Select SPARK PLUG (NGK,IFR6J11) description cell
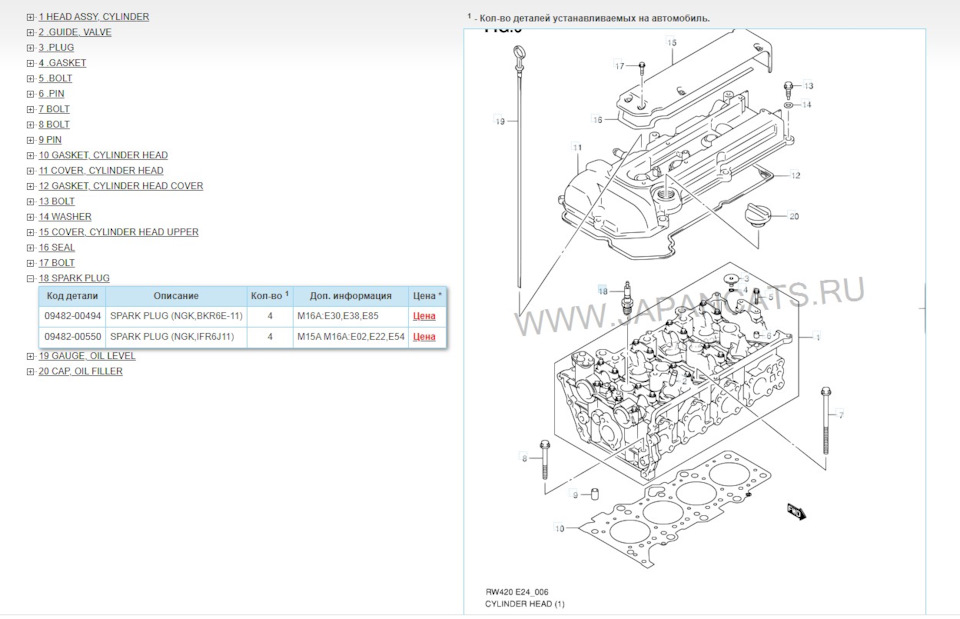Image resolution: width=960 pixels, height=619 pixels. (x=176, y=337)
